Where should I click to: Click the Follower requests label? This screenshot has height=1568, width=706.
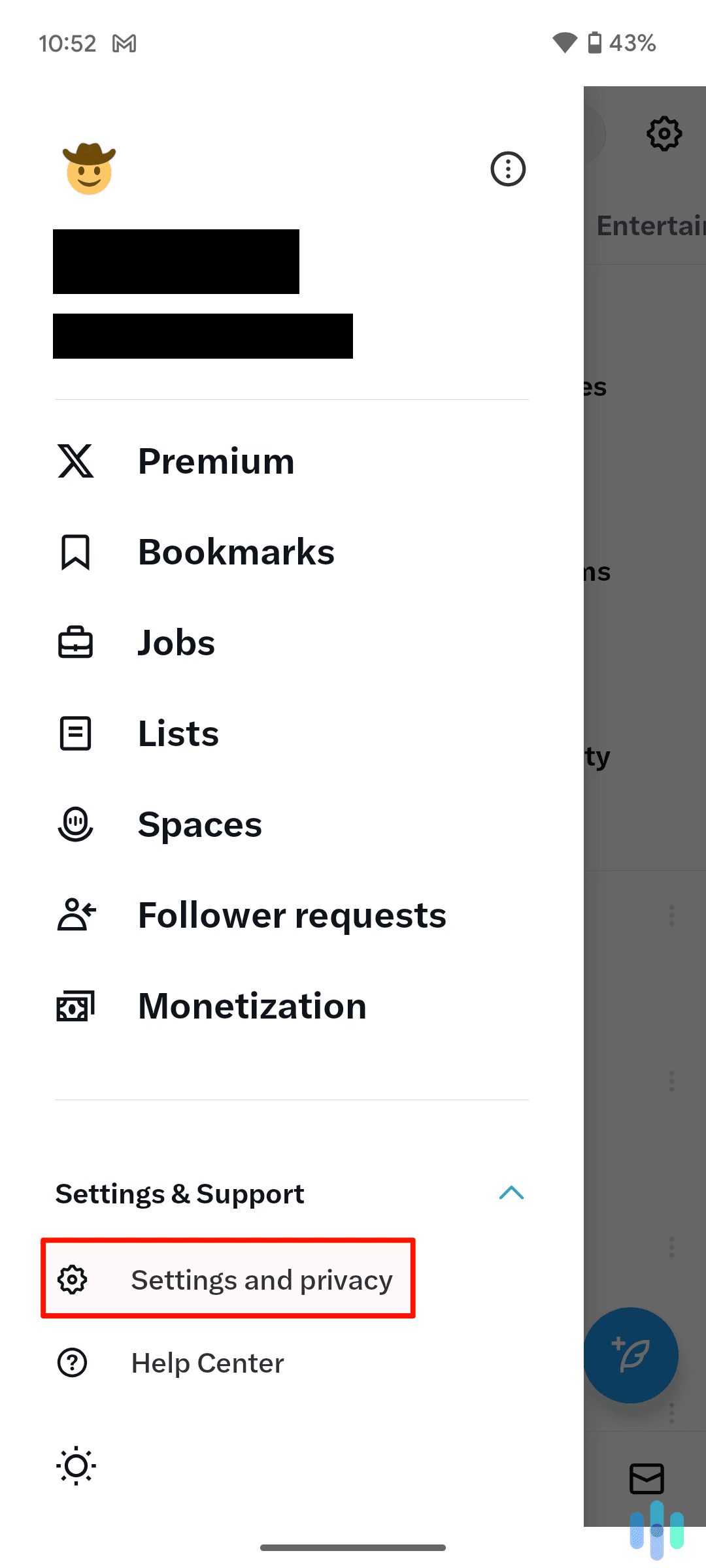292,915
